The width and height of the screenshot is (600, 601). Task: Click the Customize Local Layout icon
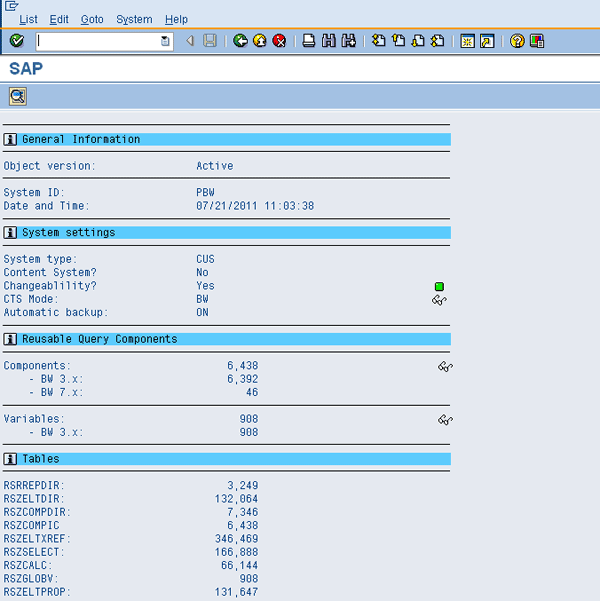coord(536,41)
